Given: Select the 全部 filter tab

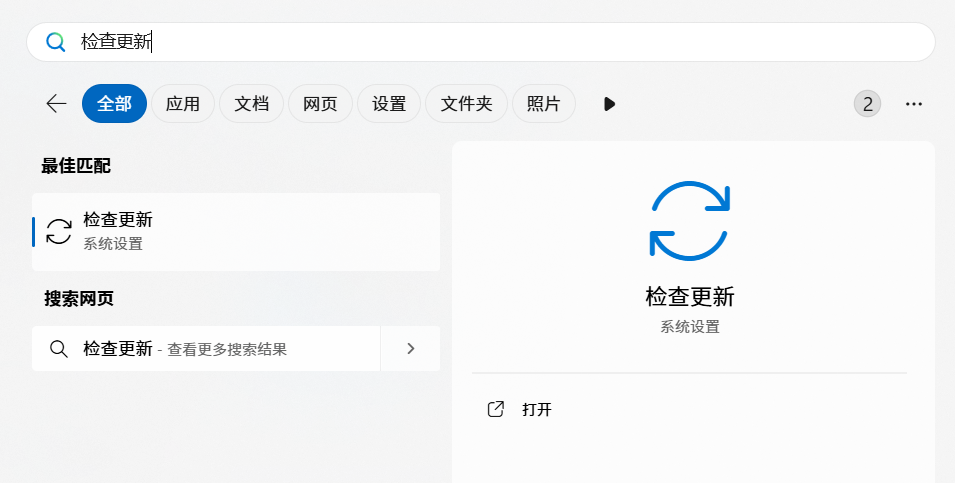Looking at the screenshot, I should point(114,103).
